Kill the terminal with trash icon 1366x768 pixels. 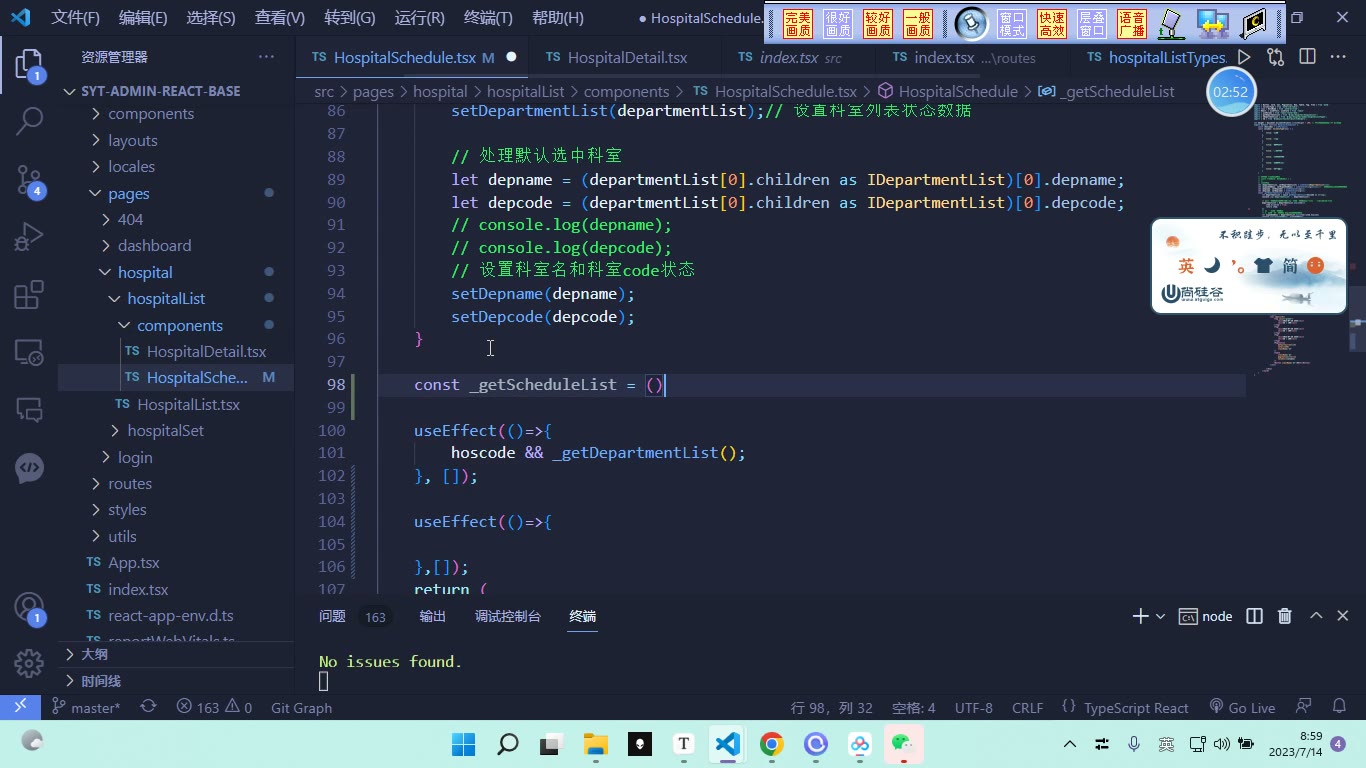[x=1285, y=616]
